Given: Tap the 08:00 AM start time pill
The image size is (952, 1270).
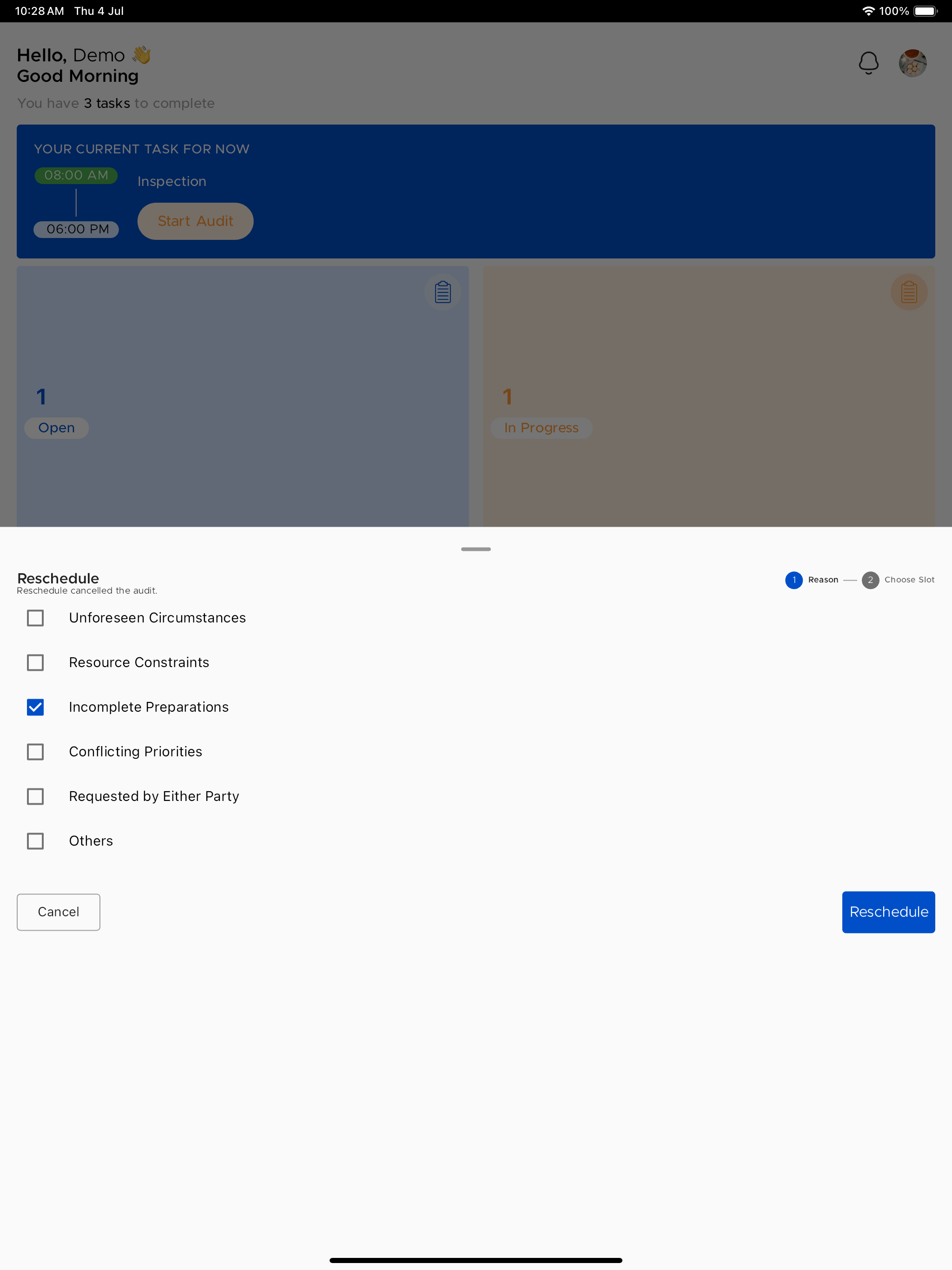Looking at the screenshot, I should click(x=76, y=176).
